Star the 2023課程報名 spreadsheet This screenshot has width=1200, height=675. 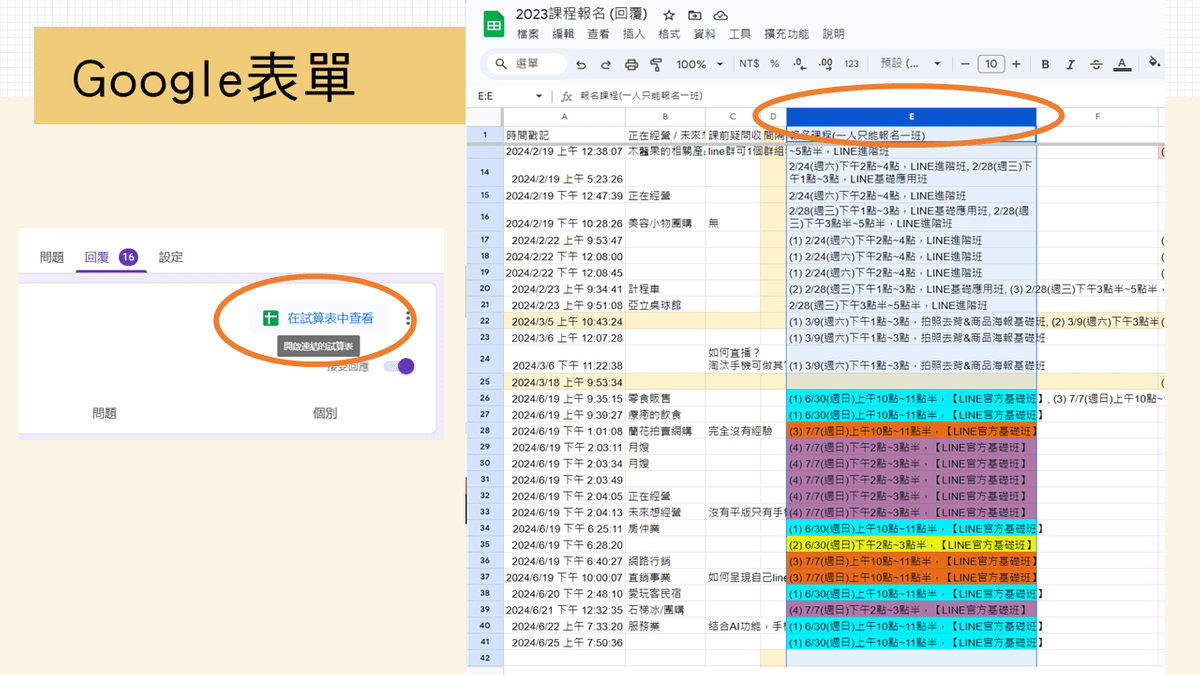[x=669, y=15]
